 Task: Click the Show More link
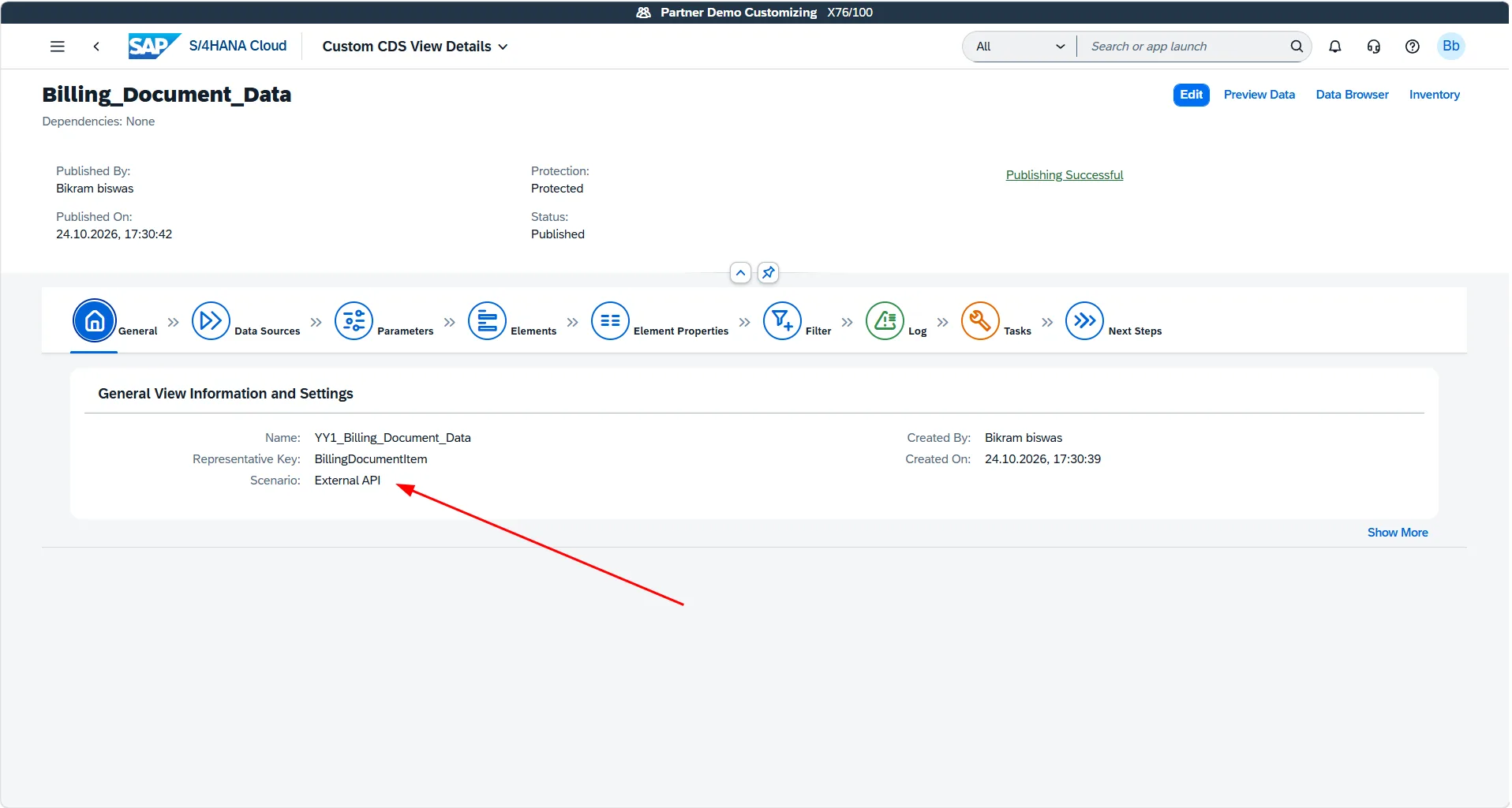(1397, 533)
